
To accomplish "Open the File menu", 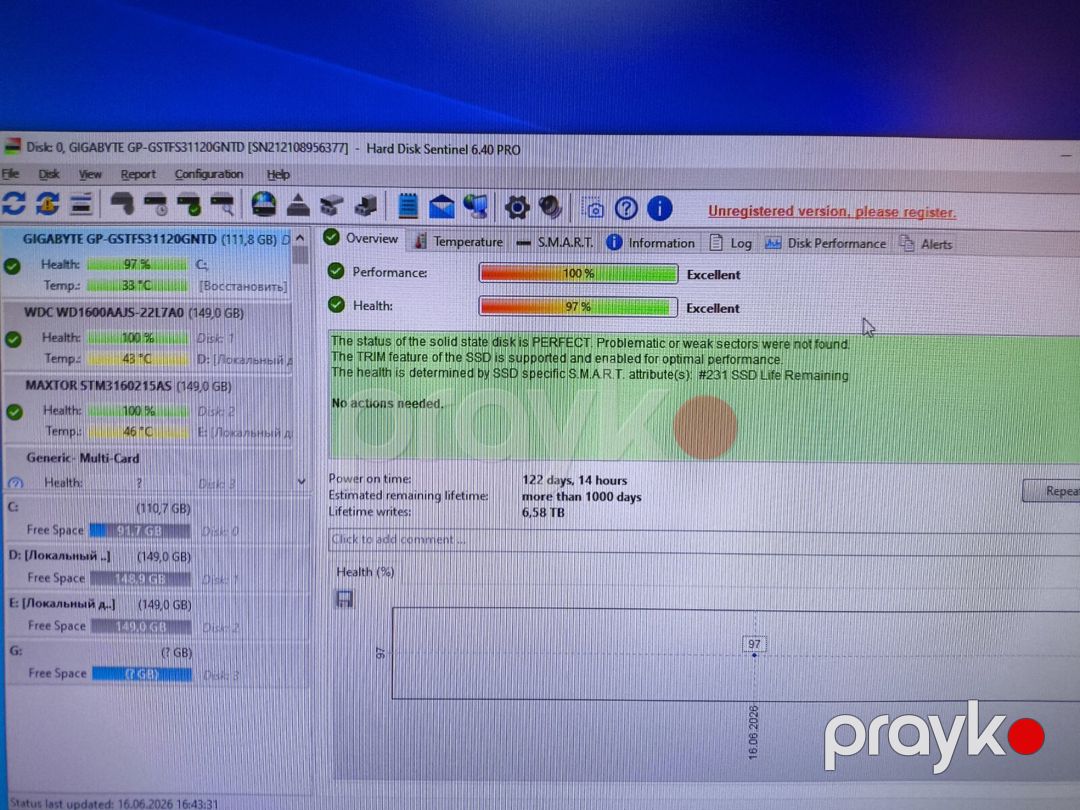I will point(10,174).
